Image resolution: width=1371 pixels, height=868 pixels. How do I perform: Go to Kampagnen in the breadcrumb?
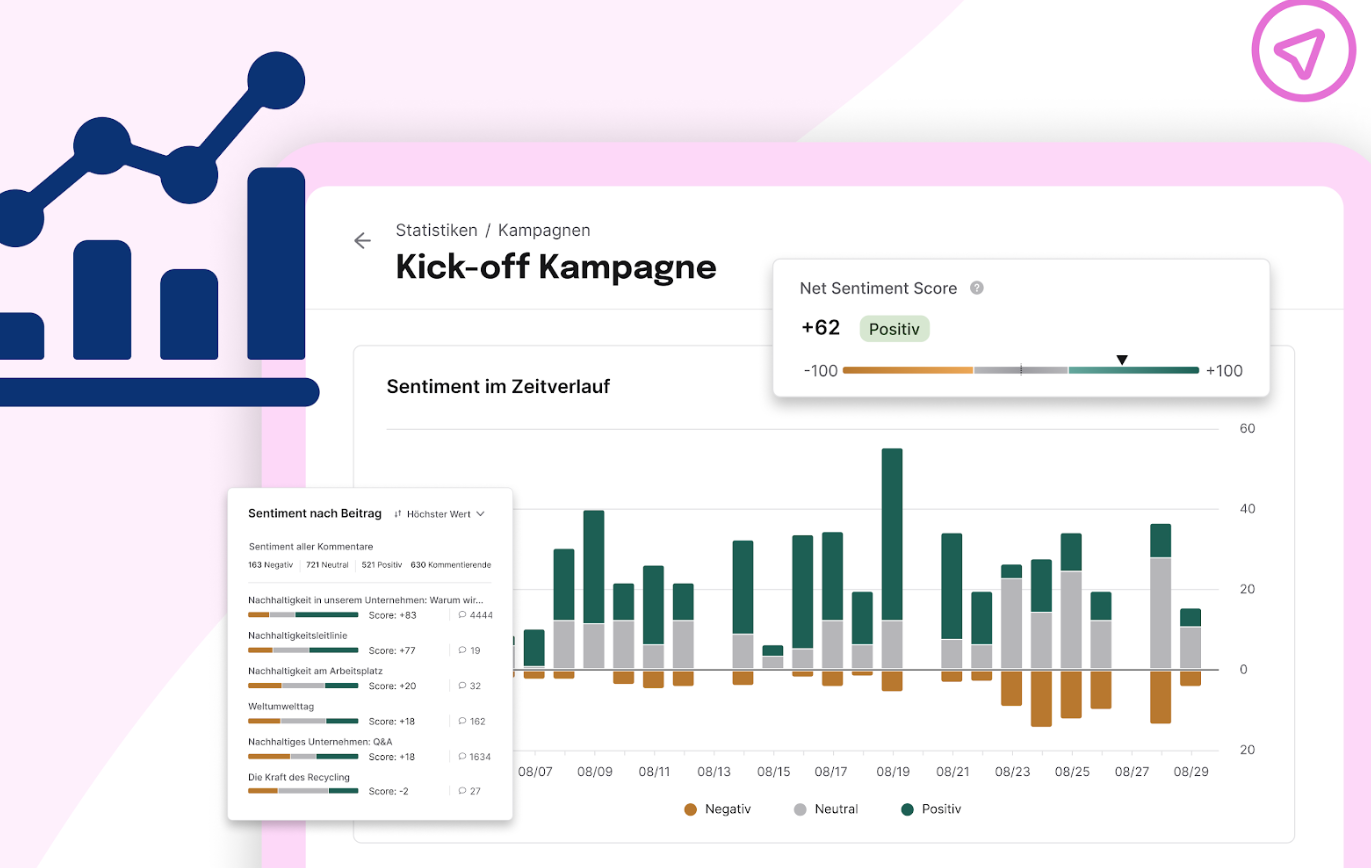tap(544, 230)
